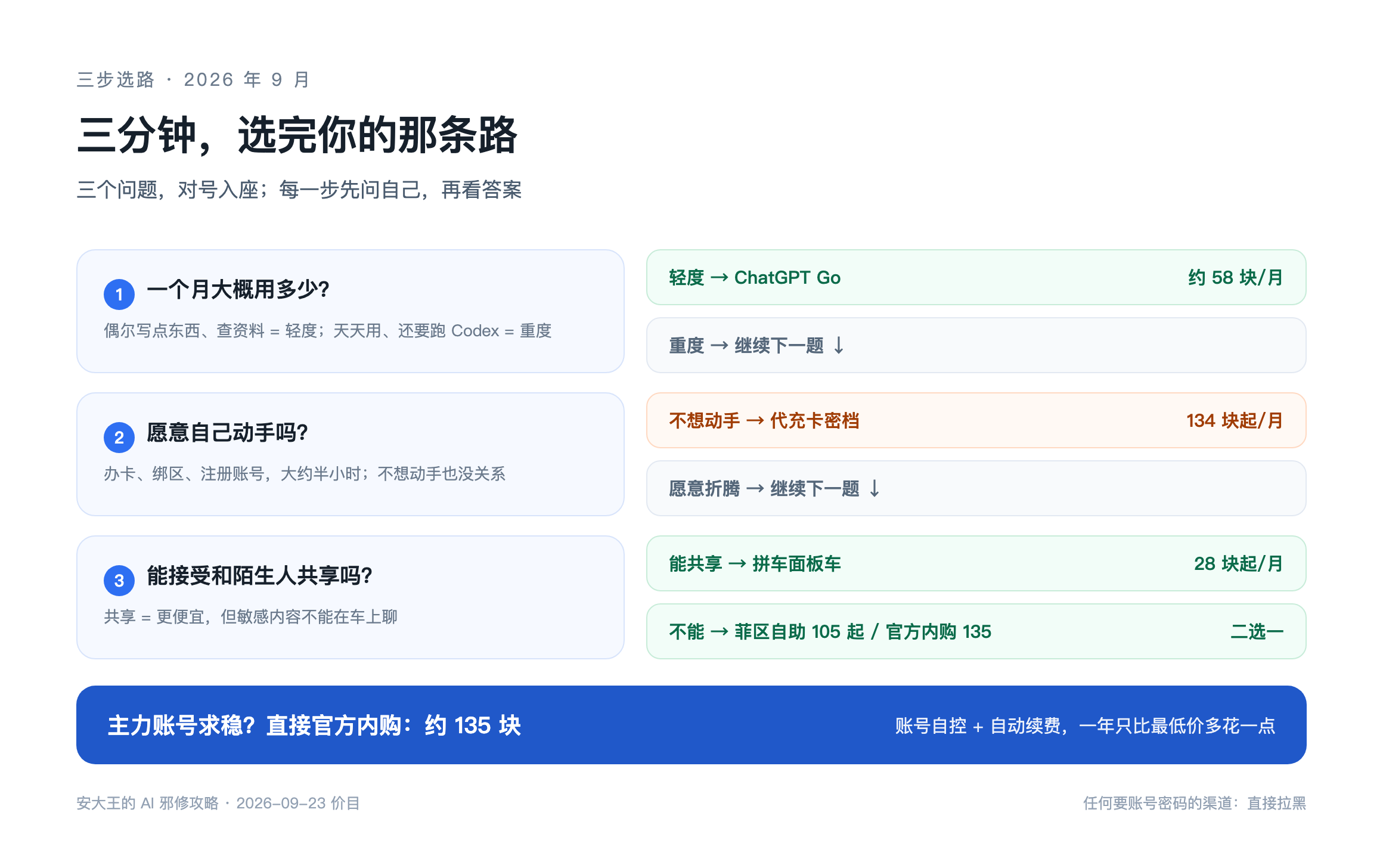Screen dimensions: 1383x868
Task: Click the down arrow after 重度 → 继续下一题
Action: tap(839, 345)
